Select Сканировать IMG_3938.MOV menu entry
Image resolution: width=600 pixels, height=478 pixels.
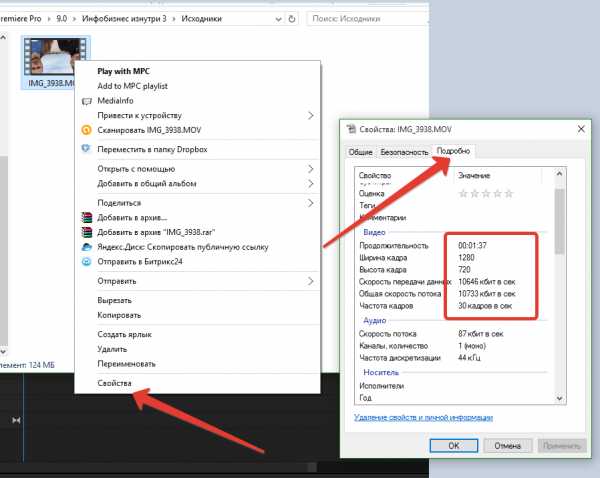[x=149, y=130]
